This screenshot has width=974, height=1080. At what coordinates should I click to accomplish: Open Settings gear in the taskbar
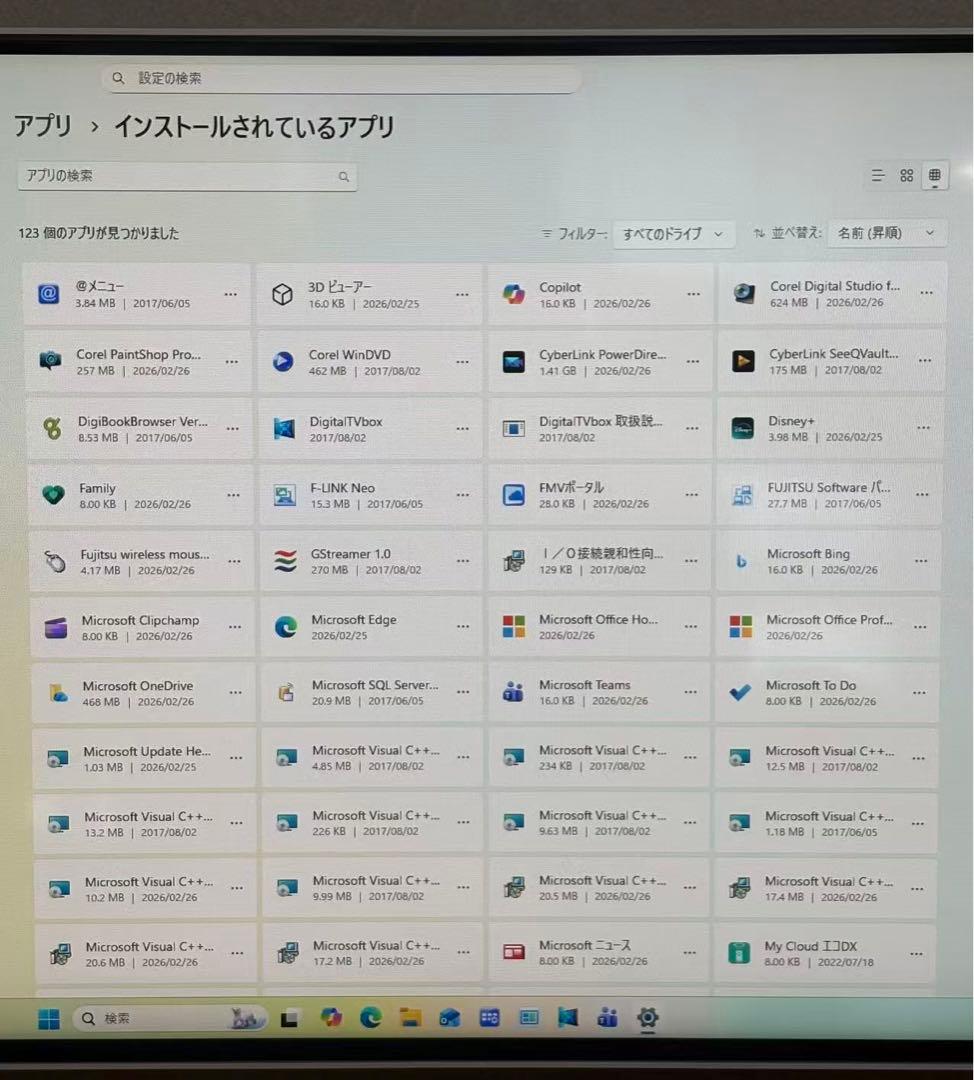[x=647, y=1017]
